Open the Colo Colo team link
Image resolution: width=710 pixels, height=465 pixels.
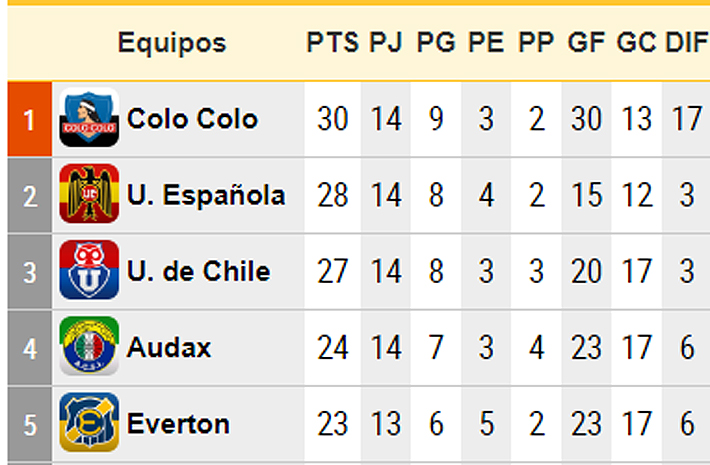(x=192, y=119)
